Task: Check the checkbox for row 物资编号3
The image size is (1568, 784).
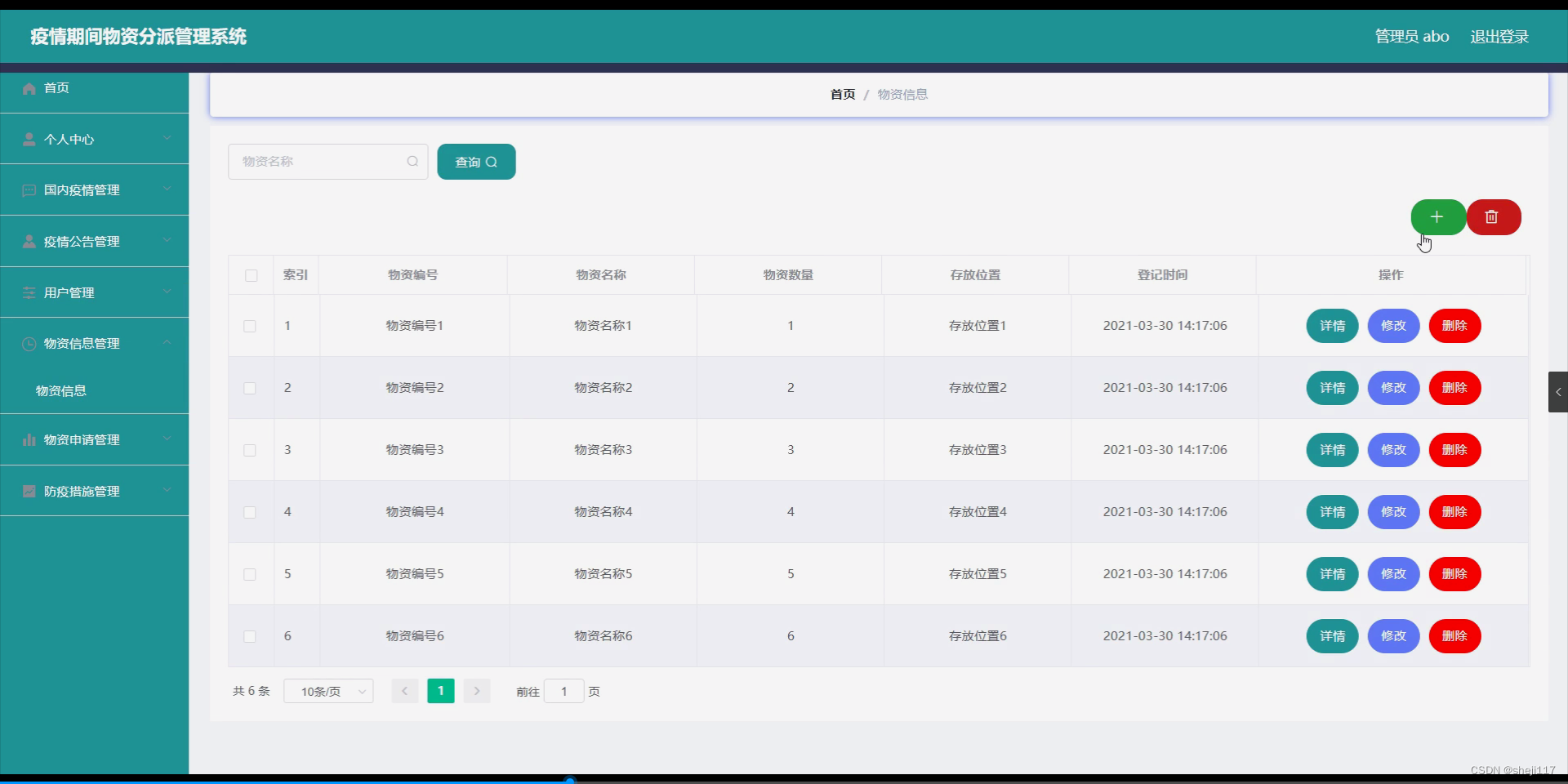Action: click(x=250, y=450)
